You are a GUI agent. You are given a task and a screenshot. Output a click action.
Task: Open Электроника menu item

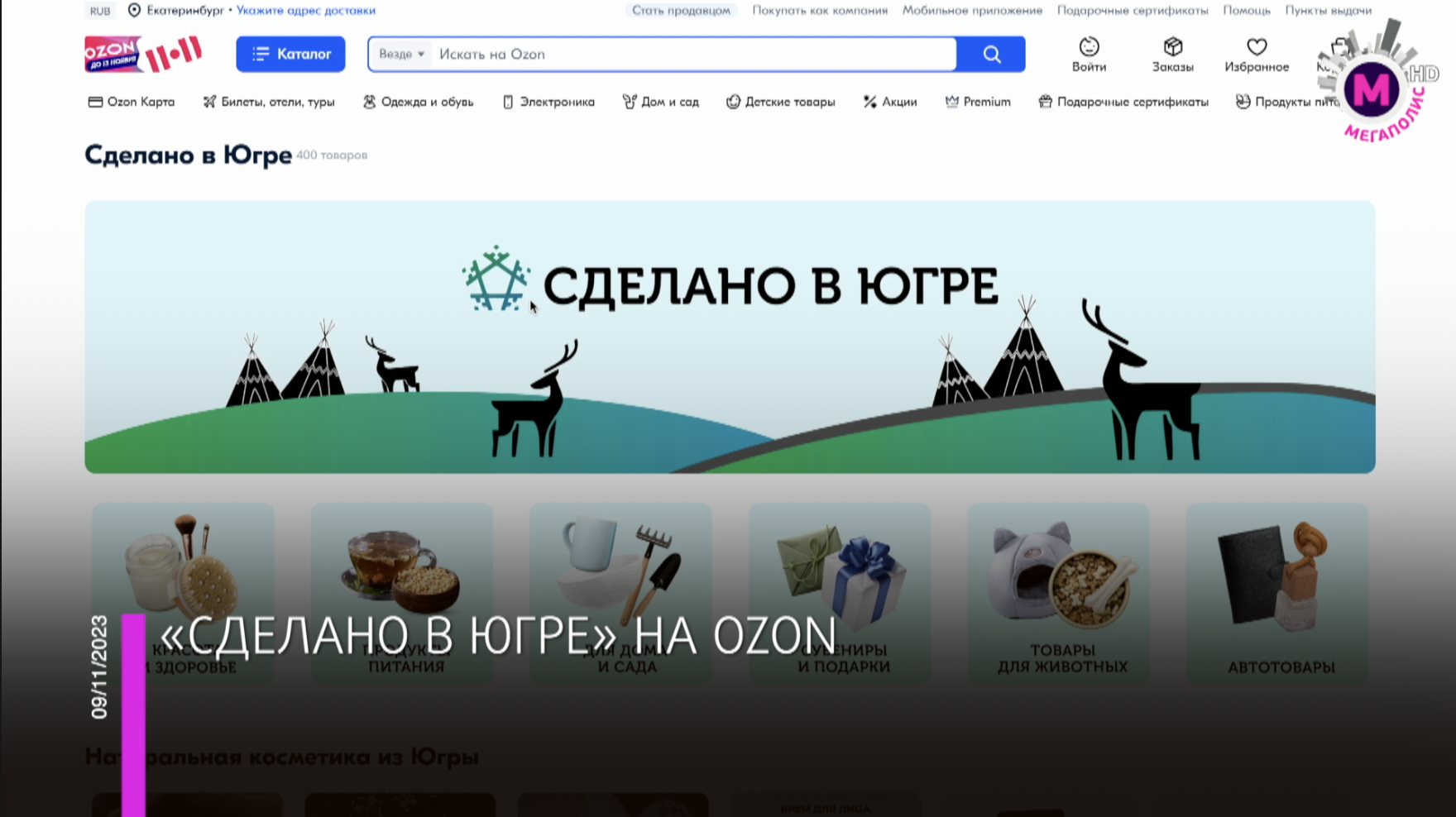coord(548,102)
